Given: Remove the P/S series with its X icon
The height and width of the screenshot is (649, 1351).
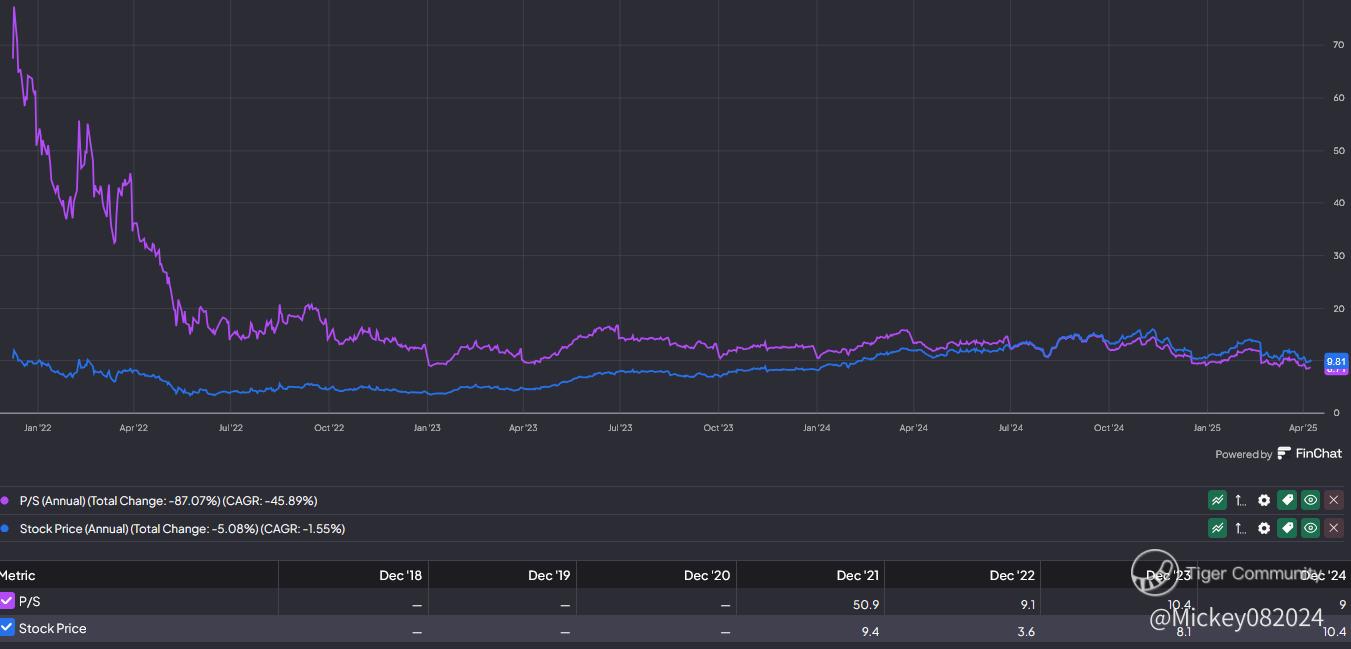Looking at the screenshot, I should [1333, 500].
